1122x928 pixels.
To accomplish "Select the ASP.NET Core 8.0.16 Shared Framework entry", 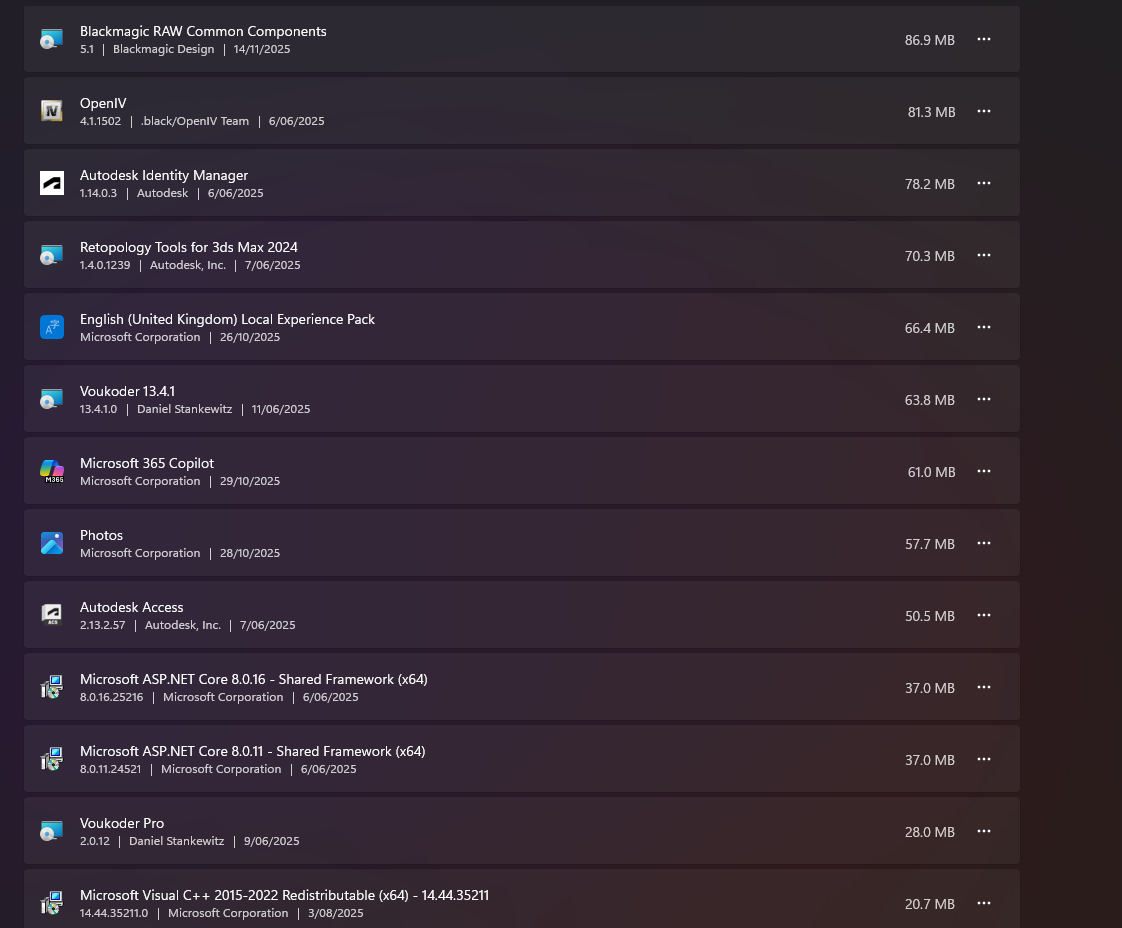I will (254, 679).
